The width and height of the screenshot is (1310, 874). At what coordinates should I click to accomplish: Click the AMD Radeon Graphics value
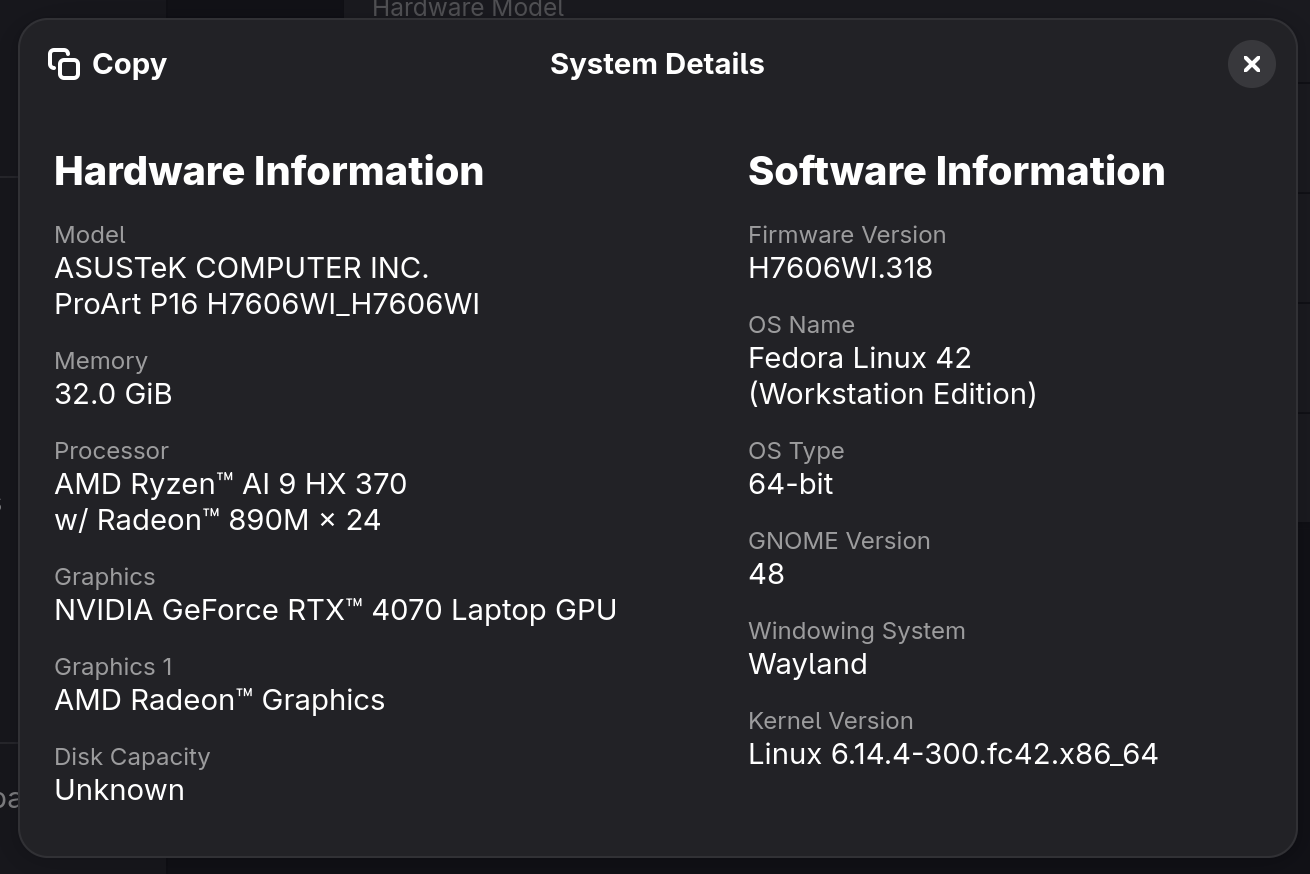click(x=219, y=700)
